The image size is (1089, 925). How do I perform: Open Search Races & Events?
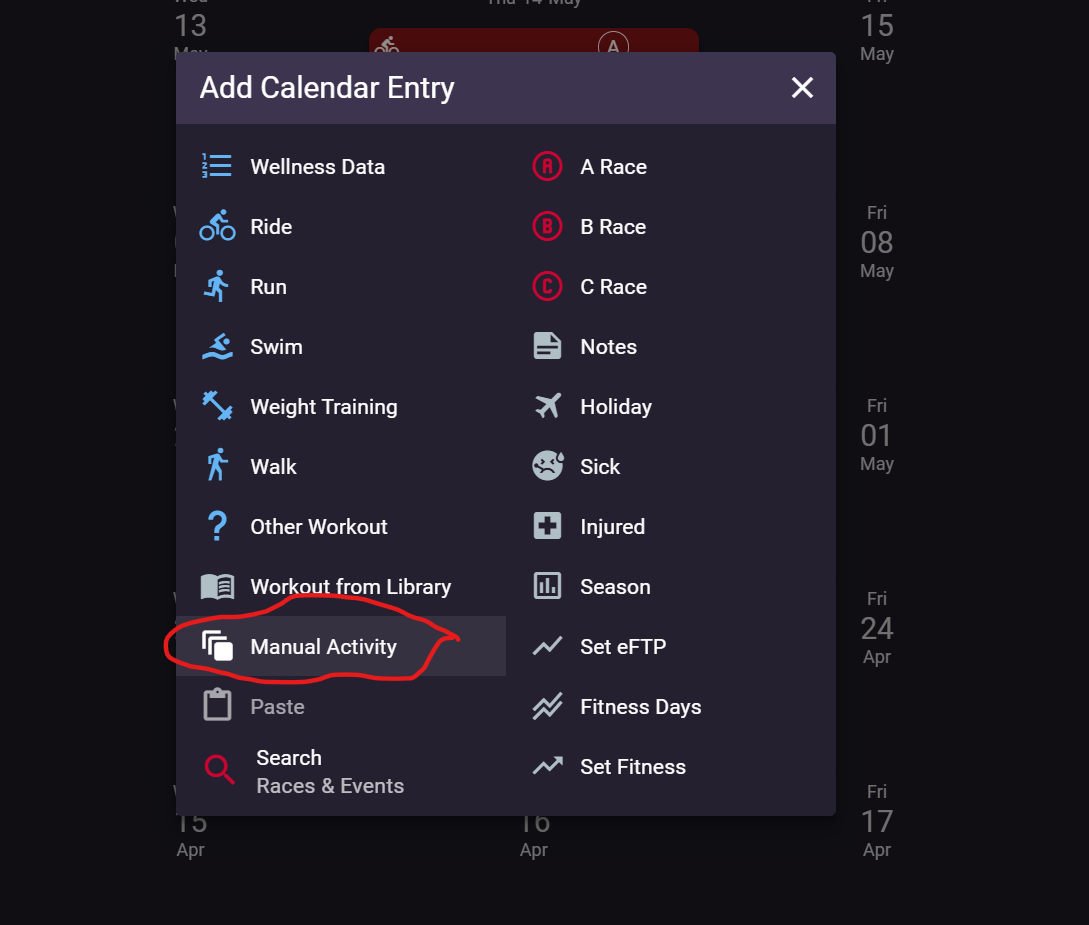tap(341, 771)
